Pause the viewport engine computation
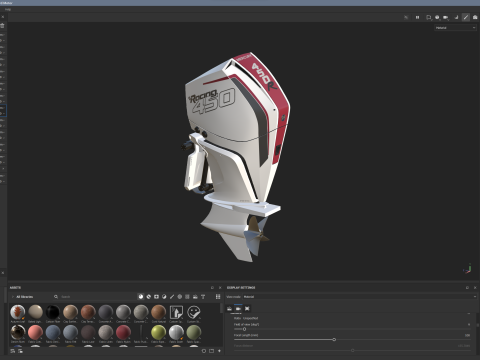 [x=417, y=17]
